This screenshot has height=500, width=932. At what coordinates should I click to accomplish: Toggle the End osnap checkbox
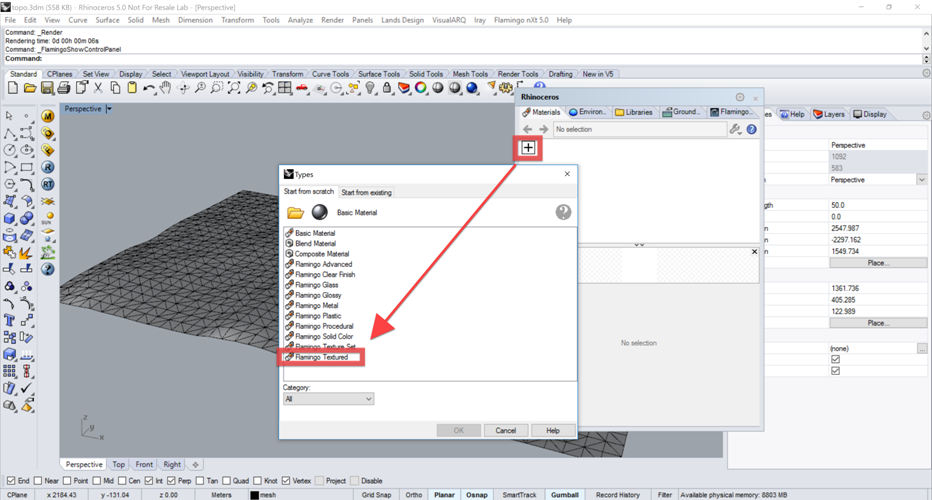pos(11,480)
